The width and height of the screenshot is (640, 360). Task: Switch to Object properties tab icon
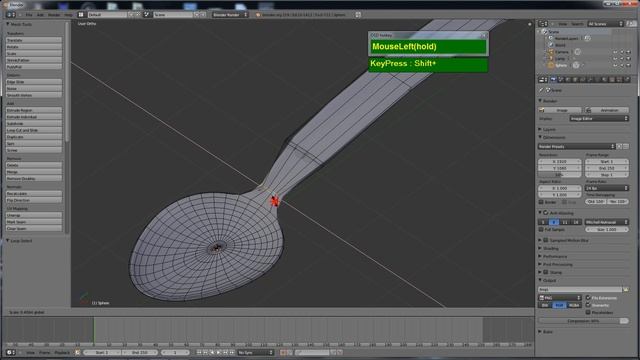(576, 80)
